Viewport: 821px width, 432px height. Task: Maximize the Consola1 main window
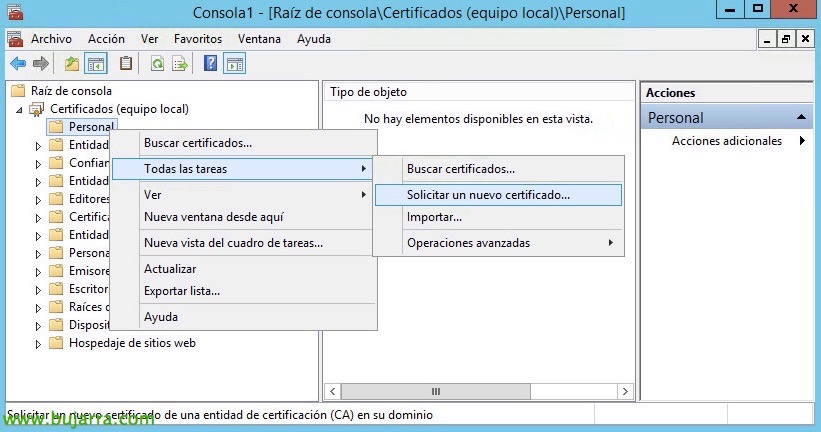click(758, 9)
